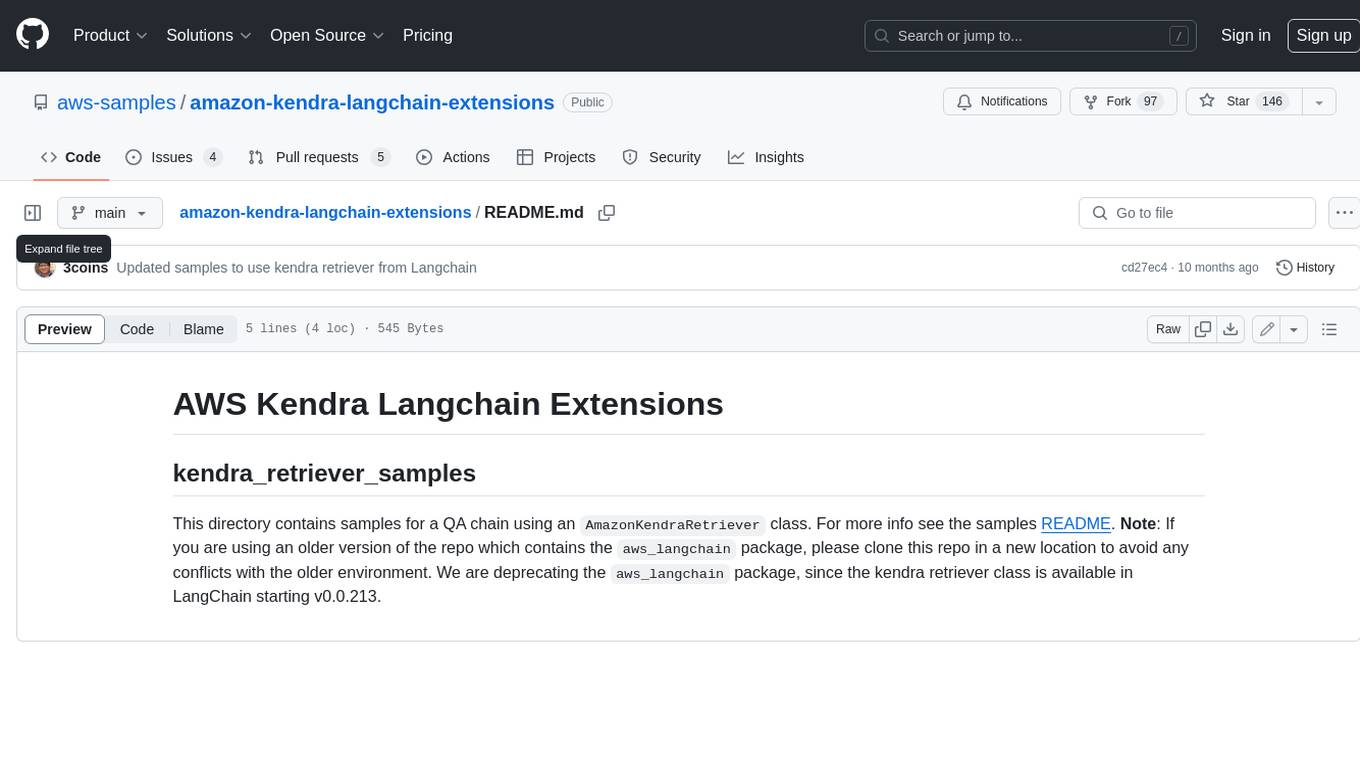Copy the raw file contents
The width and height of the screenshot is (1360, 764).
1203,329
